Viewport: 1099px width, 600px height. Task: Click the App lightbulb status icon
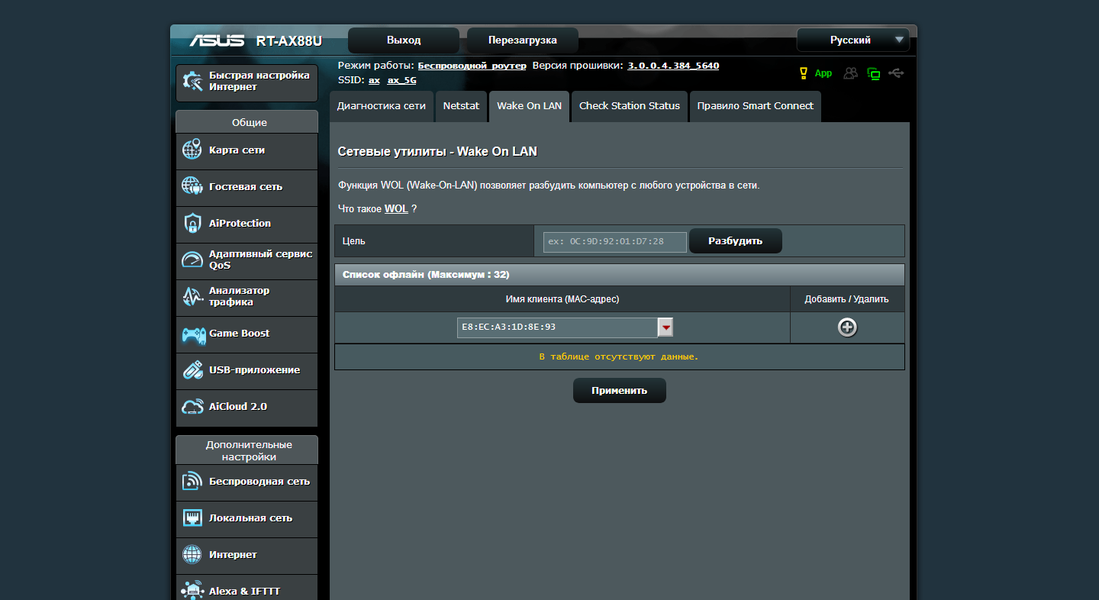point(803,73)
